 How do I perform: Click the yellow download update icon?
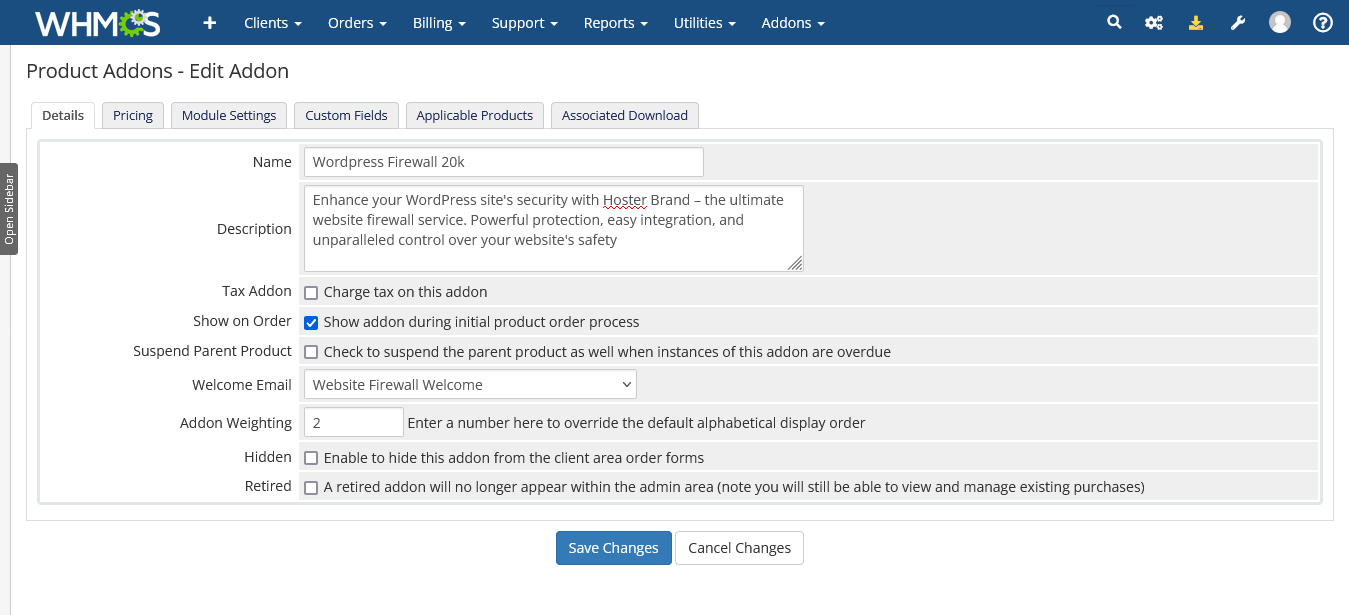click(1196, 22)
